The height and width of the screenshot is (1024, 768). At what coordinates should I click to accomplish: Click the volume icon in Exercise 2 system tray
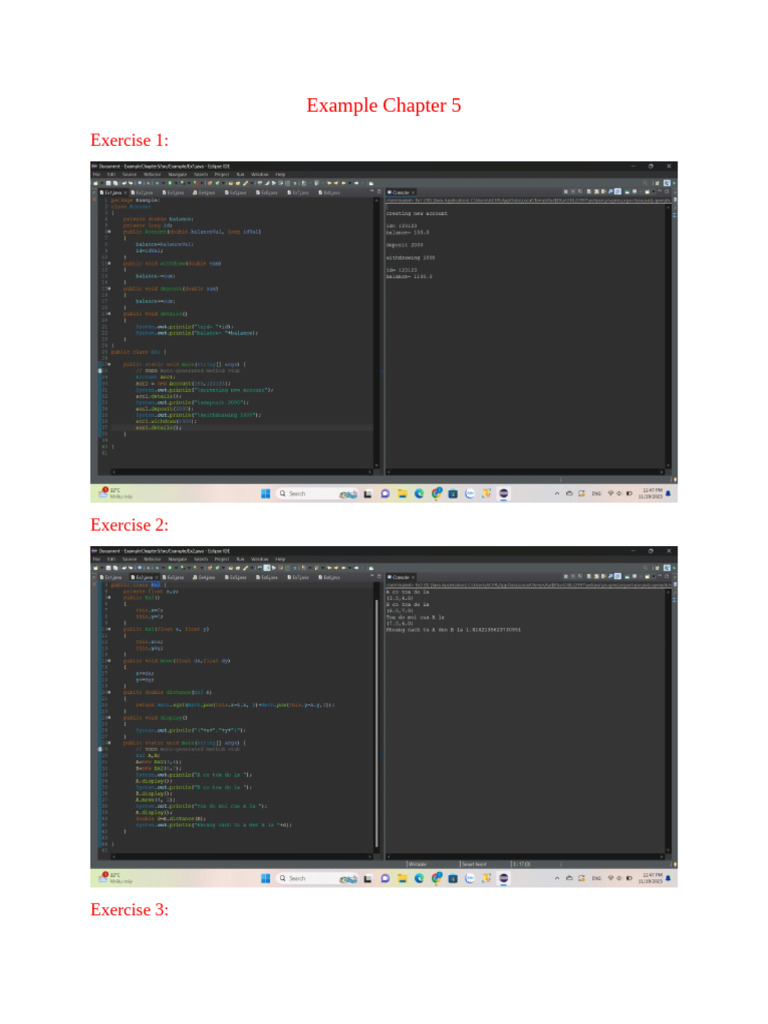coord(619,878)
